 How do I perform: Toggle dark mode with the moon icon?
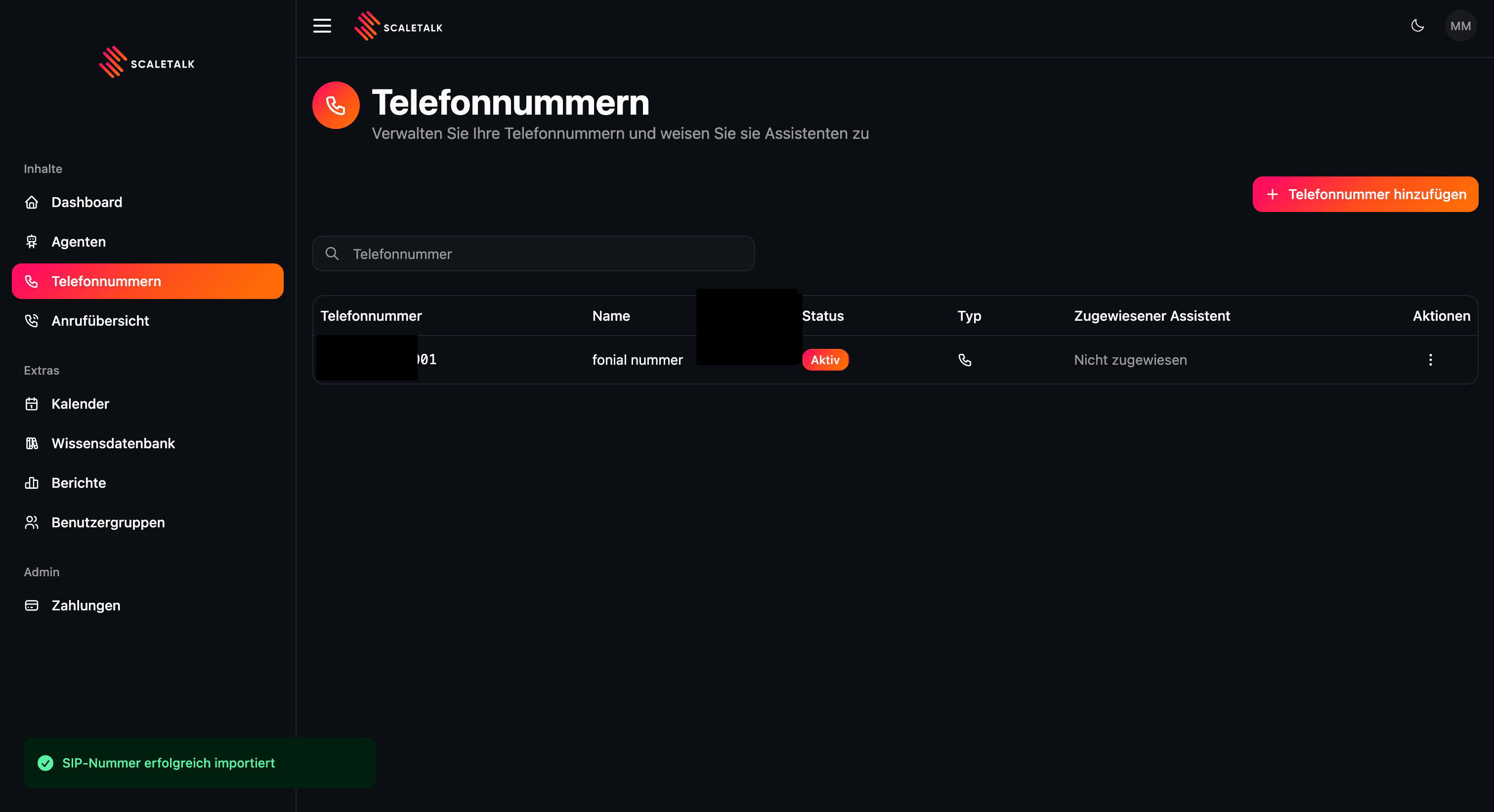(1417, 26)
